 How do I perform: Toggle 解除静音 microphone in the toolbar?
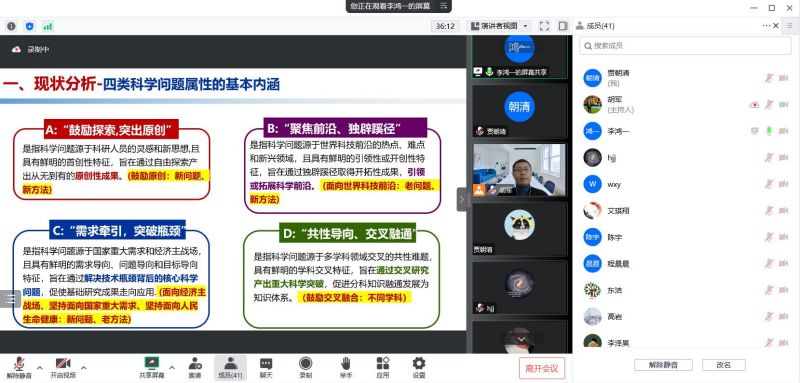click(19, 367)
